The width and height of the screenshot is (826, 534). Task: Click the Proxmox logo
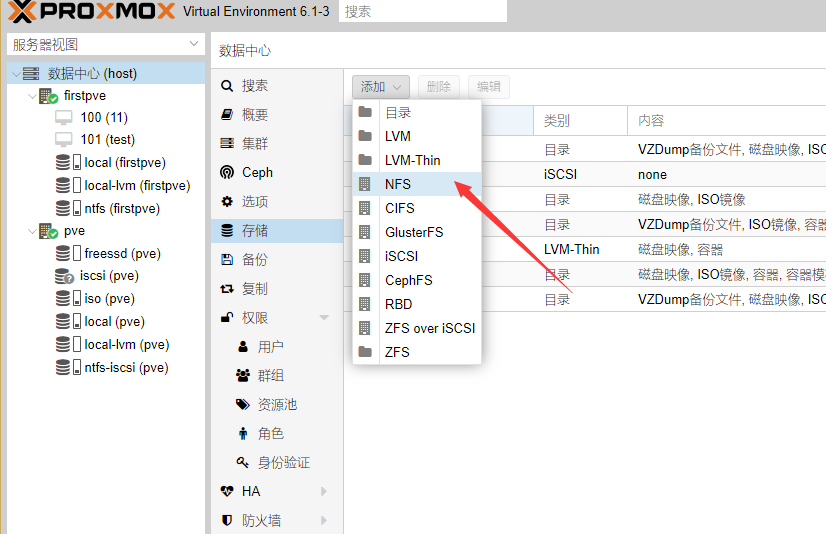[90, 12]
